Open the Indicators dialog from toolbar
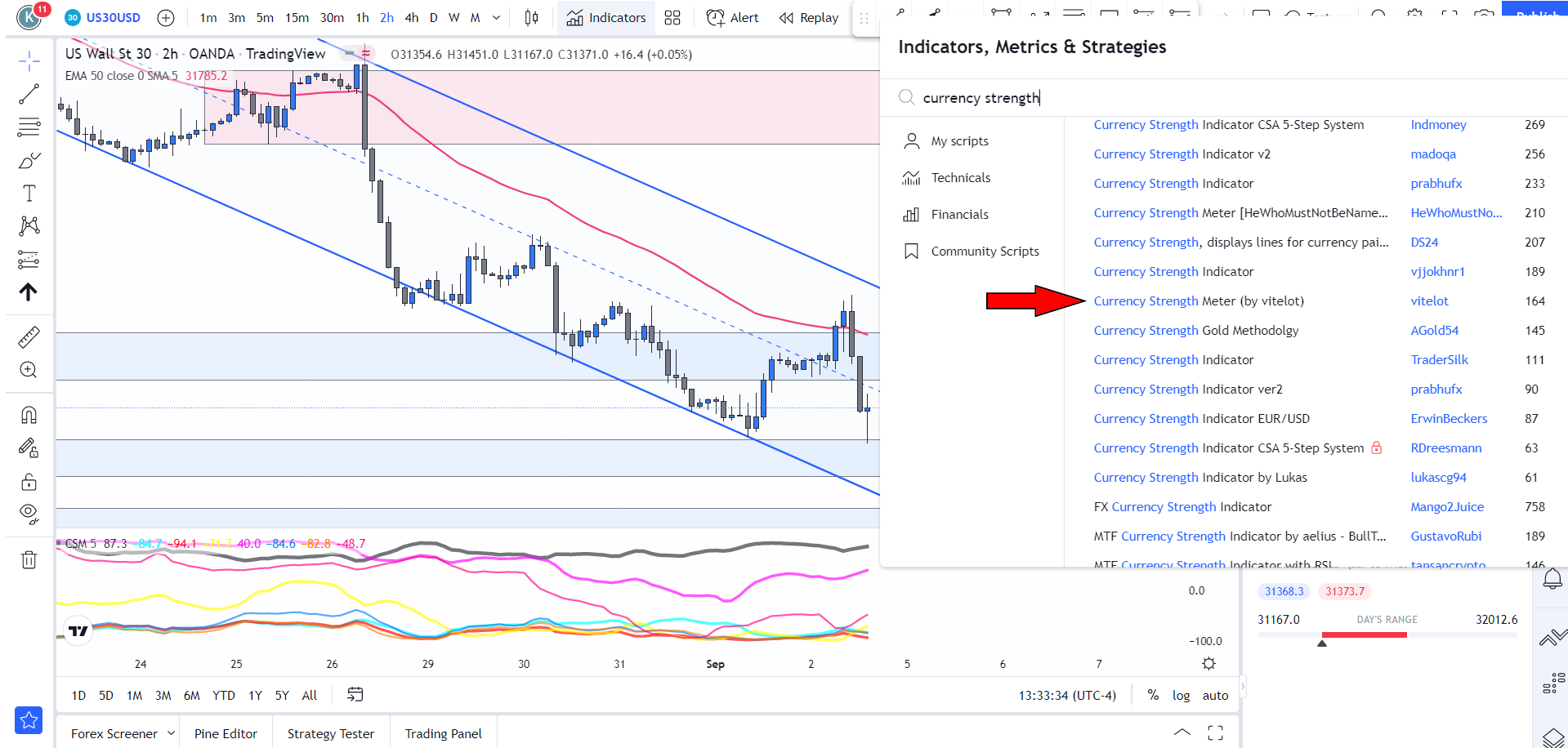The image size is (1568, 748). tap(606, 18)
